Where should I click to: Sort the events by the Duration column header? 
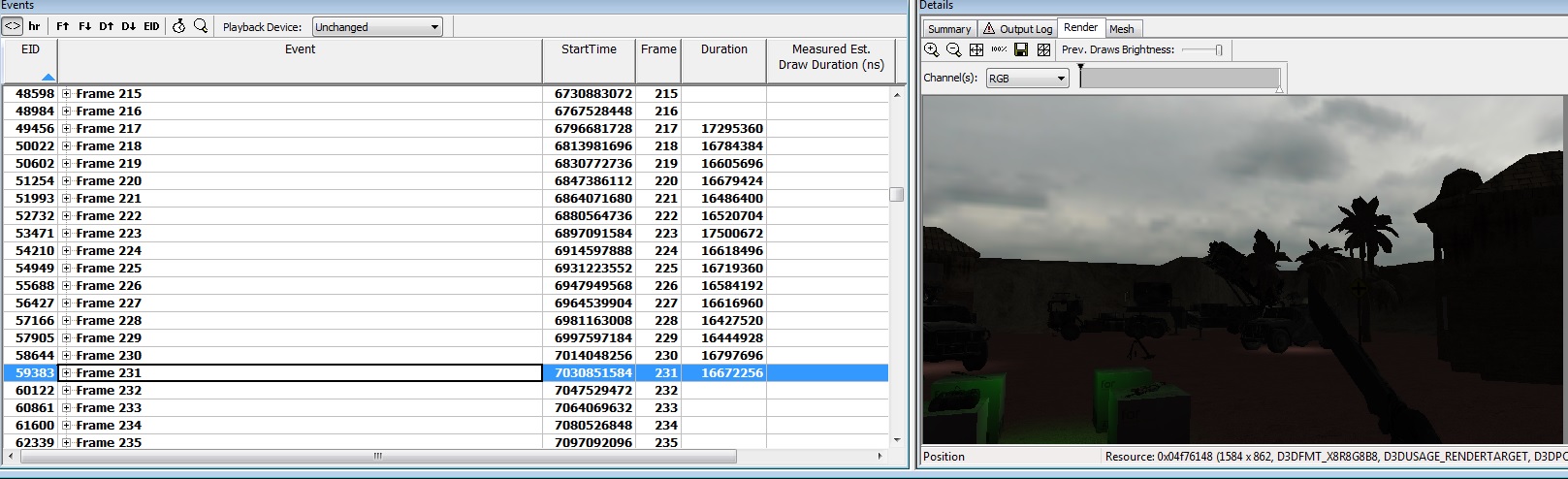coord(724,49)
